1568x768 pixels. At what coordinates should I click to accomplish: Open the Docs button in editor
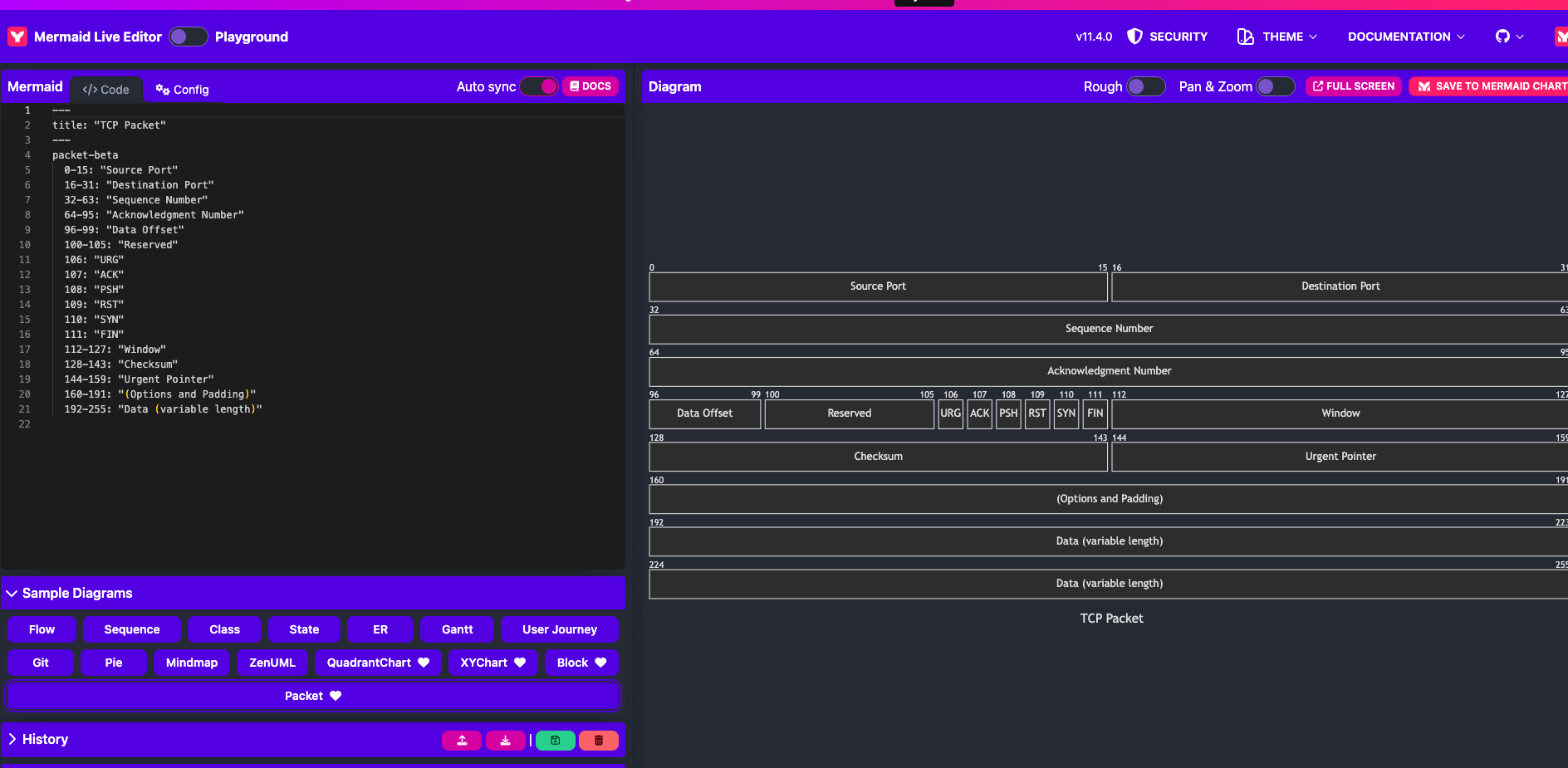(590, 86)
